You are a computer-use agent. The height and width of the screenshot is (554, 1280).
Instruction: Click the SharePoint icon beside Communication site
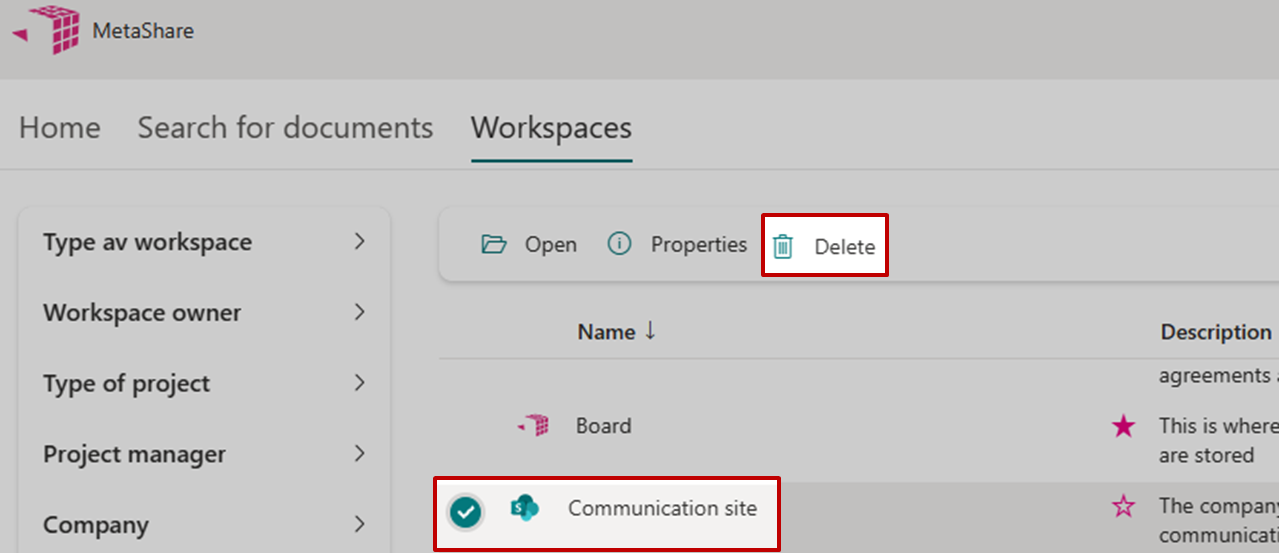(x=524, y=508)
